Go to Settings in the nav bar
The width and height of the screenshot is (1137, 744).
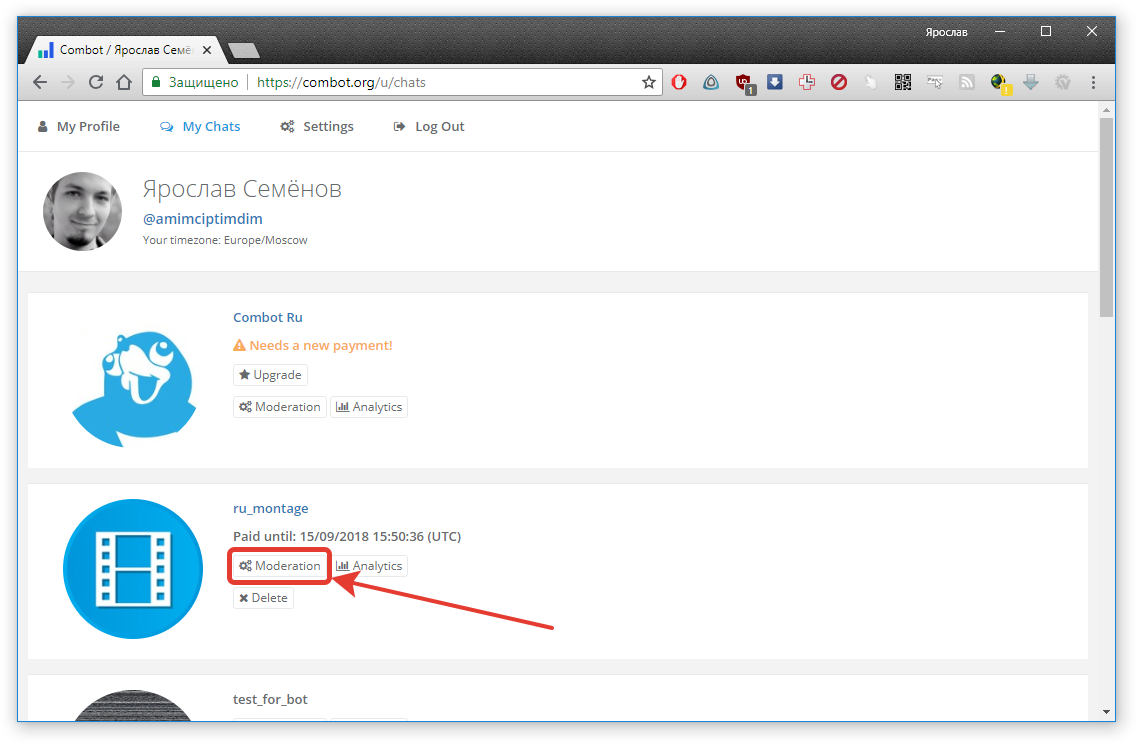point(317,126)
